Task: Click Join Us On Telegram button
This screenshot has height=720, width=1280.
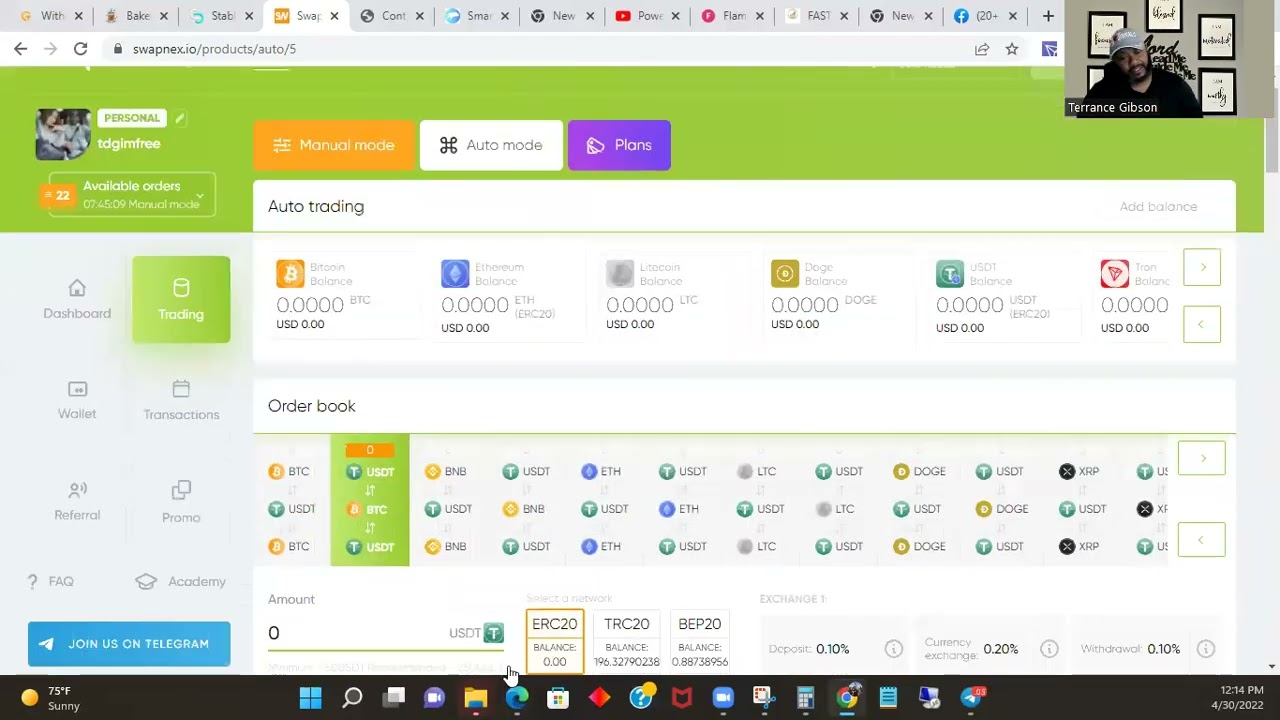Action: [x=129, y=644]
